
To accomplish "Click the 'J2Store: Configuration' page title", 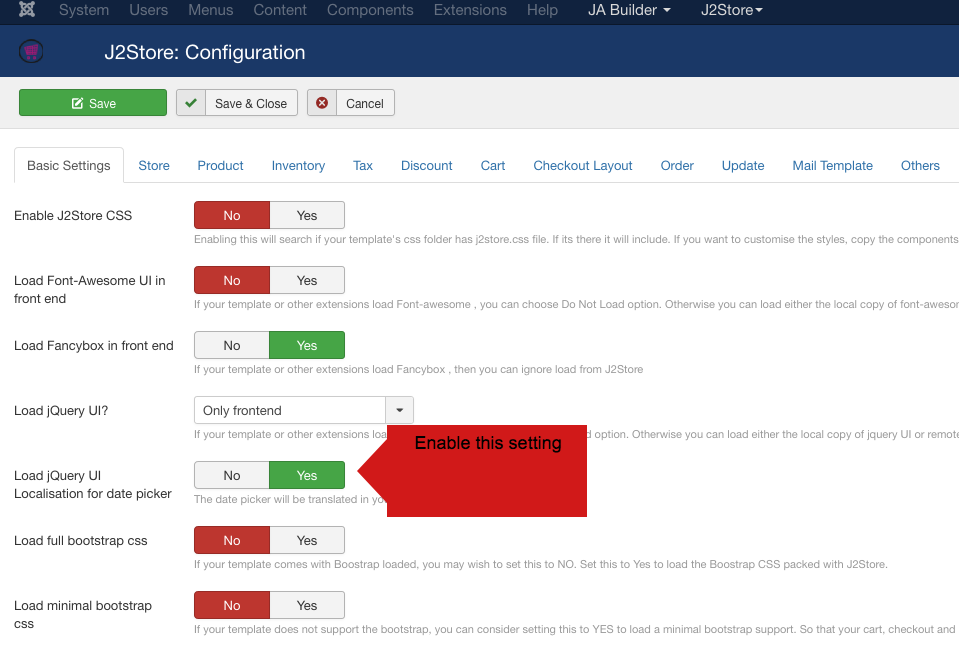I will click(205, 53).
